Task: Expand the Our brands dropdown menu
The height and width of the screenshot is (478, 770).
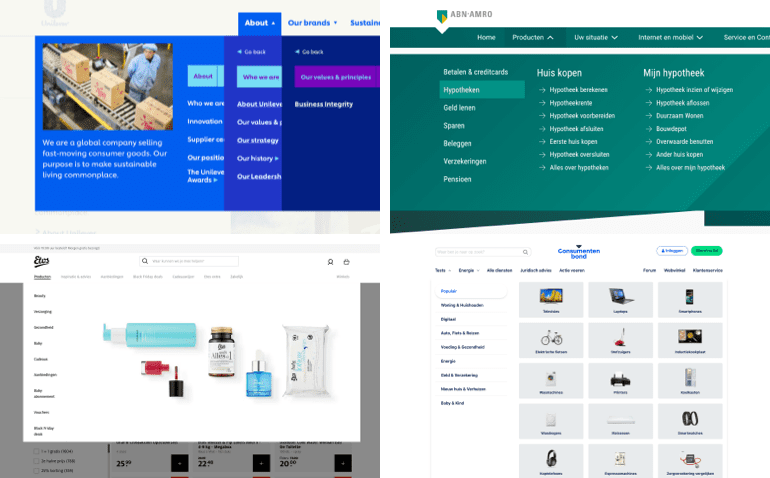Action: (312, 23)
